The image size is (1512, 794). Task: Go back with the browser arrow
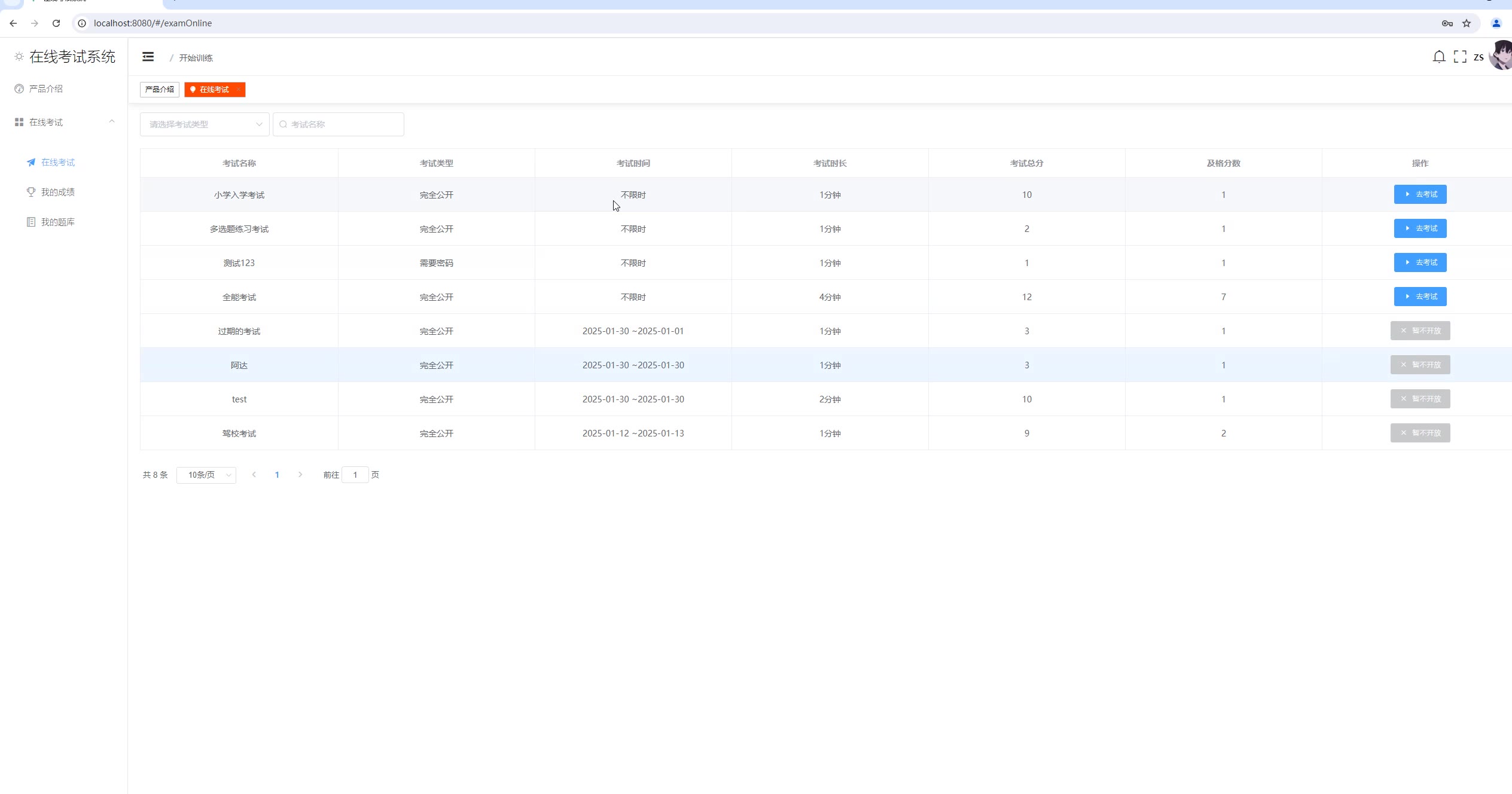[13, 23]
